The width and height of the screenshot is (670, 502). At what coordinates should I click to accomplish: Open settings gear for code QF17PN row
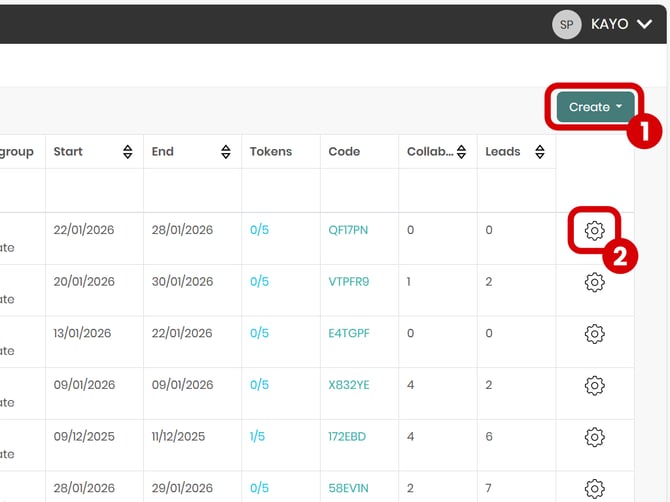(x=594, y=231)
